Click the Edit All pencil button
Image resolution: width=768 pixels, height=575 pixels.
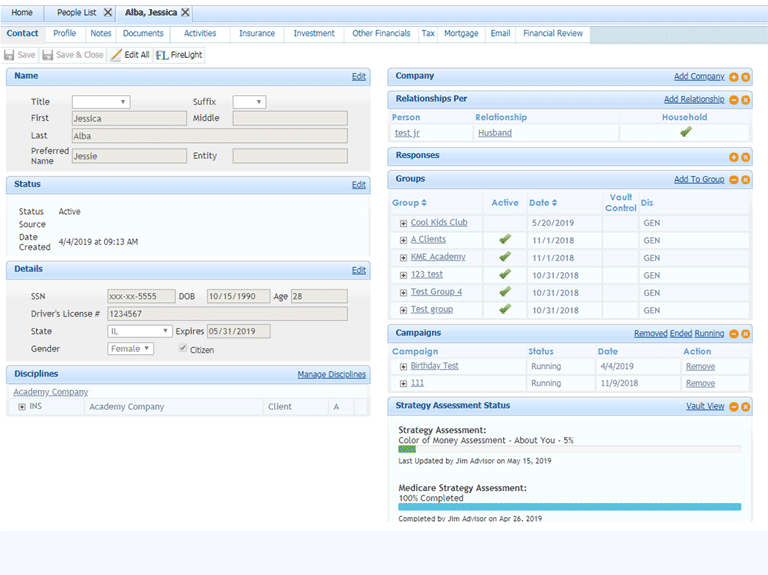(x=130, y=55)
